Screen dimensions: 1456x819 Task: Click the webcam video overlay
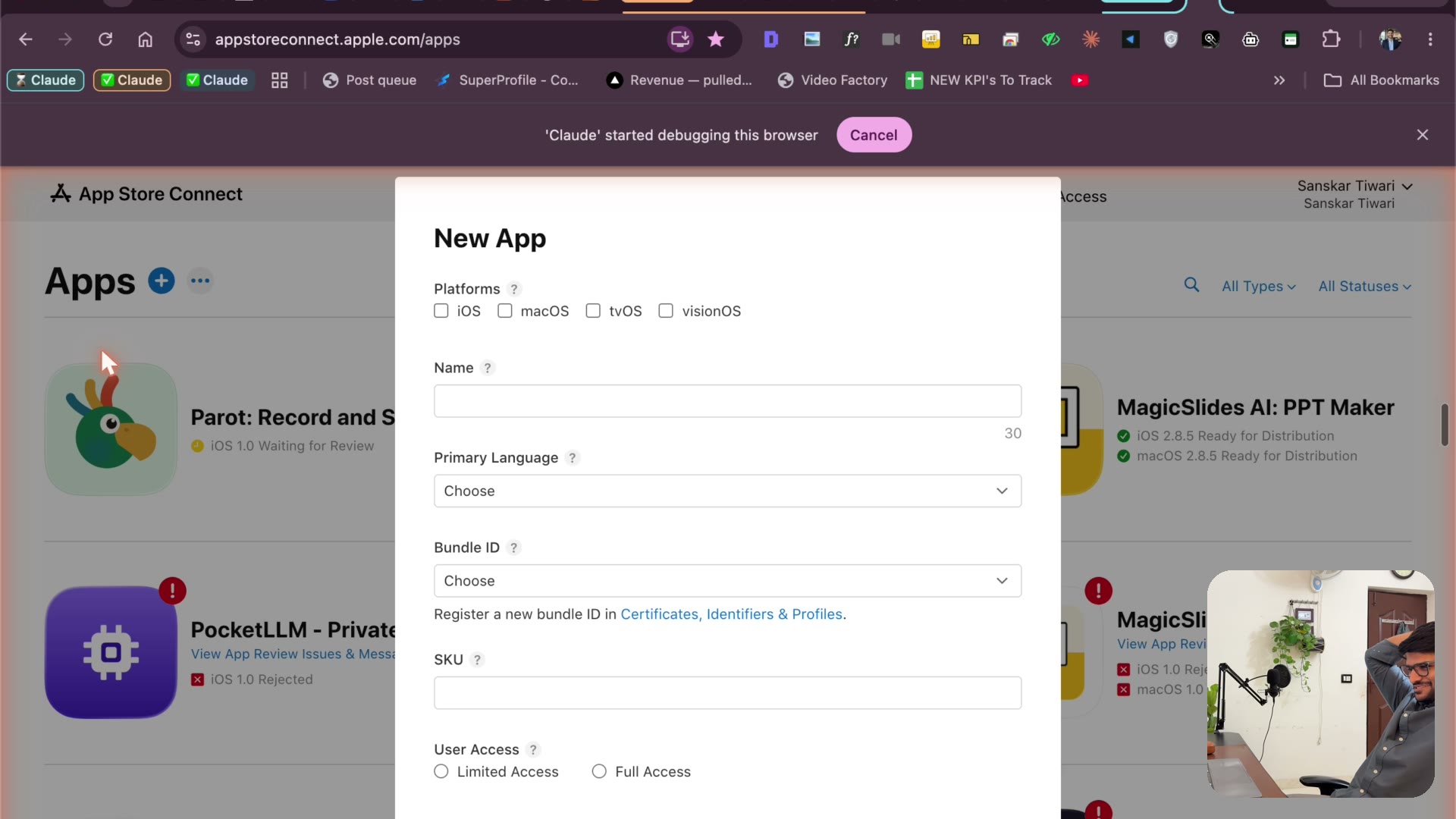click(1320, 684)
